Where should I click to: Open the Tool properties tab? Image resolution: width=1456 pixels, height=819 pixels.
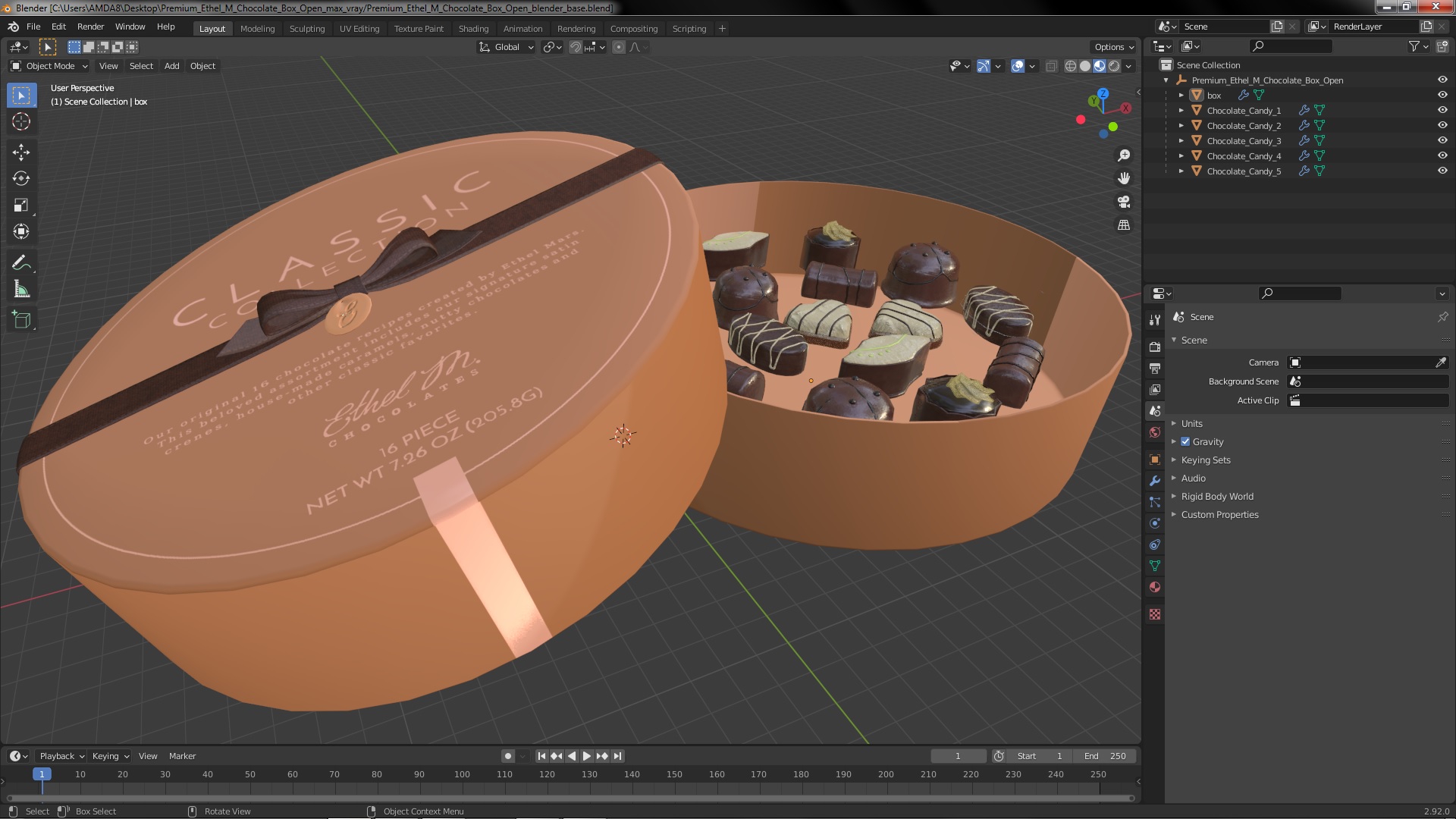click(1155, 320)
